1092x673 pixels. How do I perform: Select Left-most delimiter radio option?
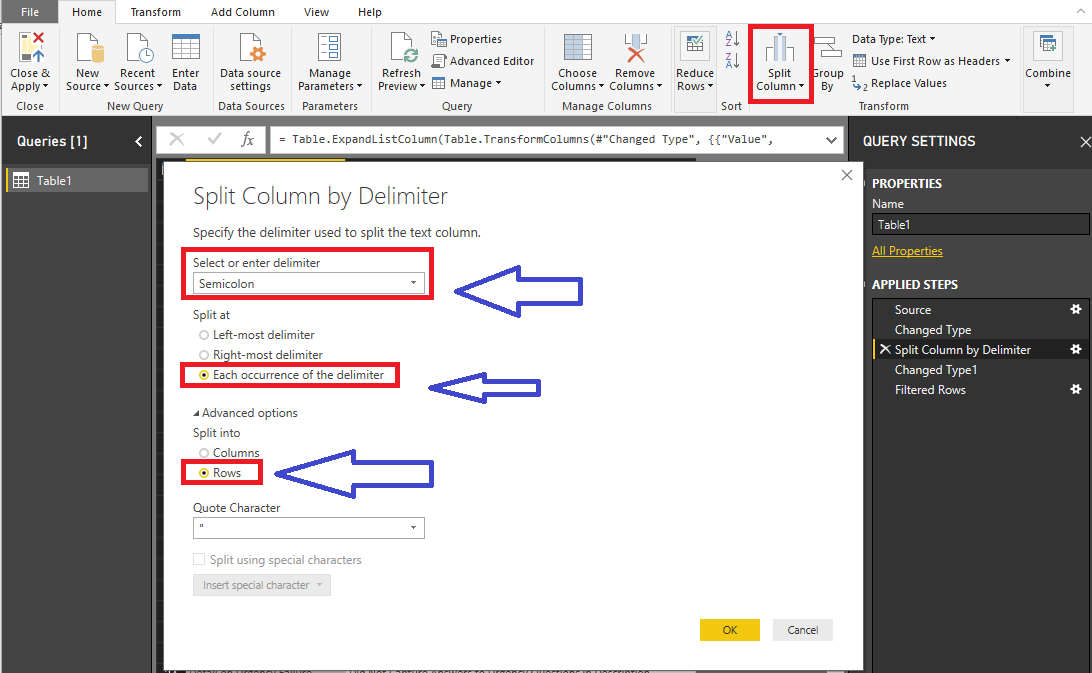point(205,335)
